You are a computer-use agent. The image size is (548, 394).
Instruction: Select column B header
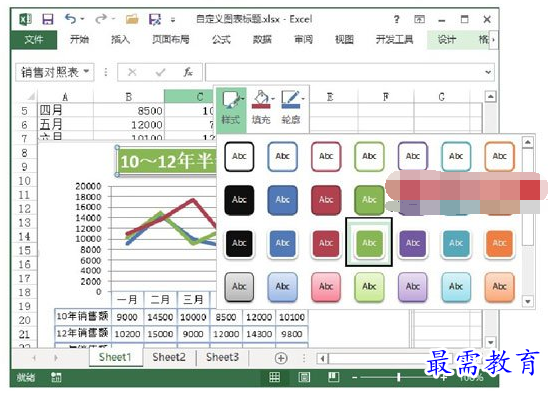[129, 97]
